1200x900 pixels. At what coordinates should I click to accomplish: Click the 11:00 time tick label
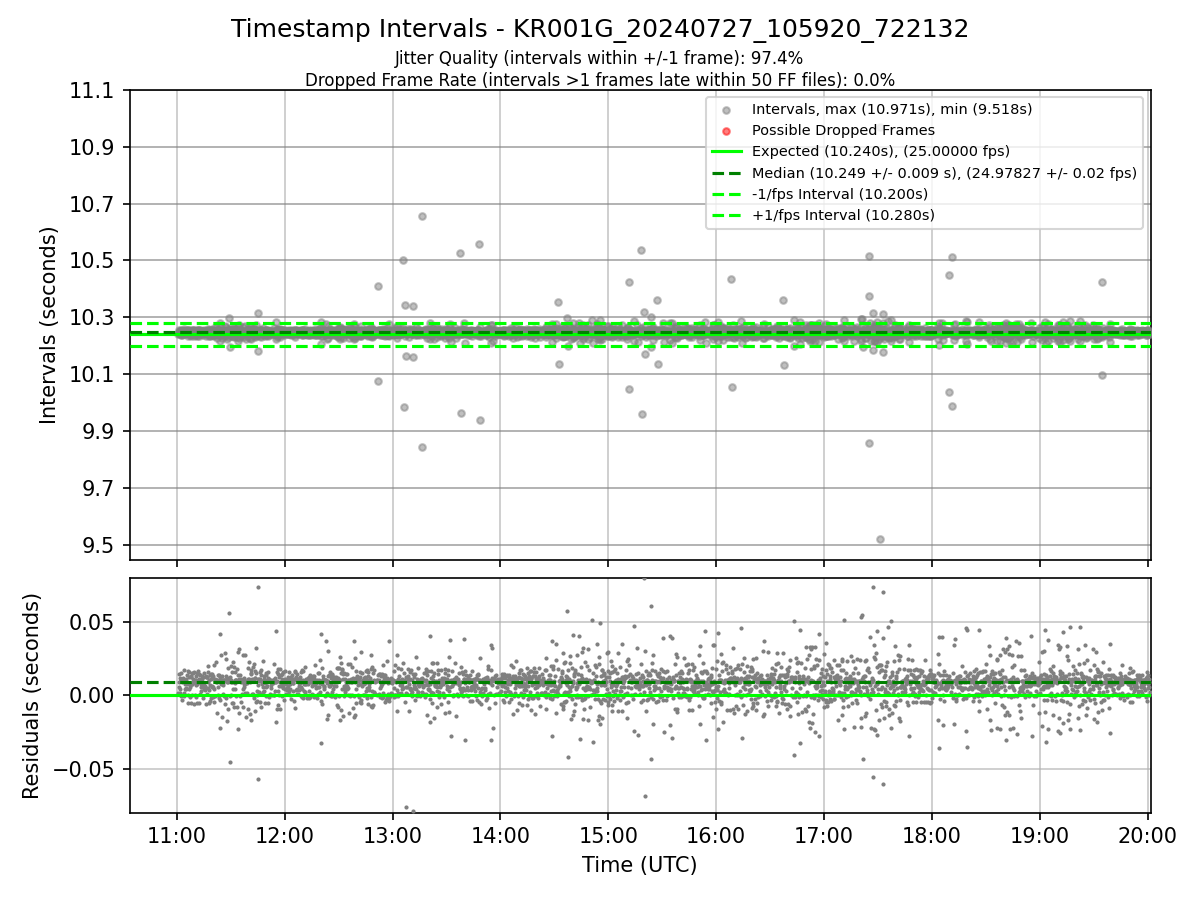point(177,833)
